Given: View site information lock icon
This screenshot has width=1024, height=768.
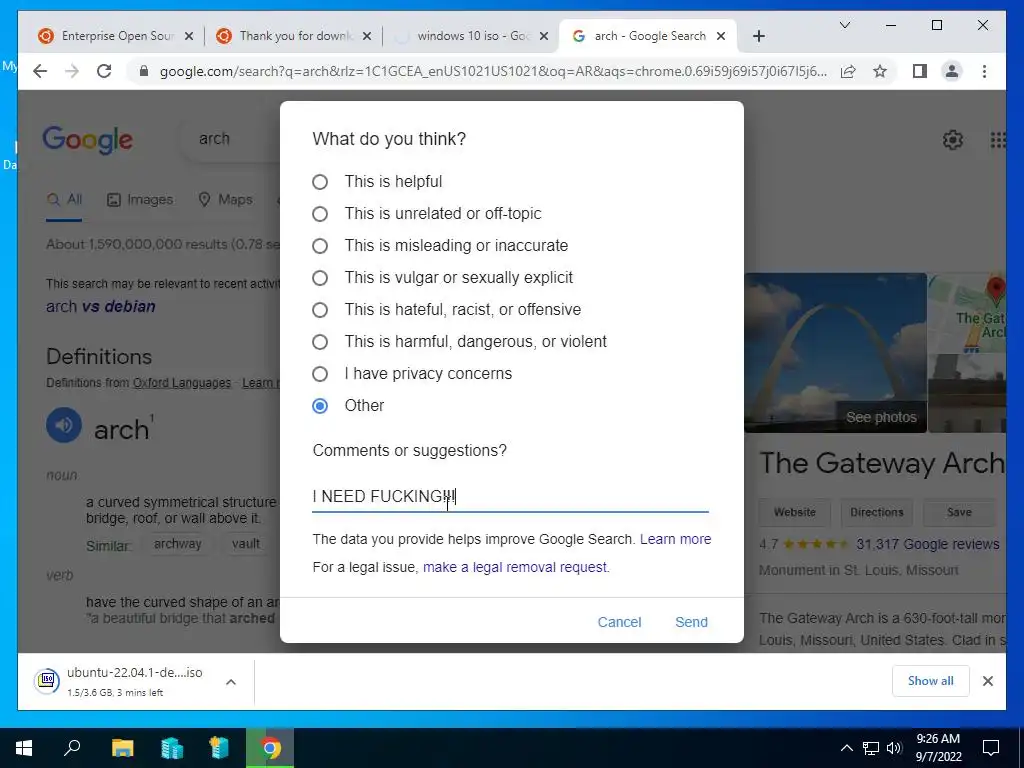Looking at the screenshot, I should coord(144,71).
